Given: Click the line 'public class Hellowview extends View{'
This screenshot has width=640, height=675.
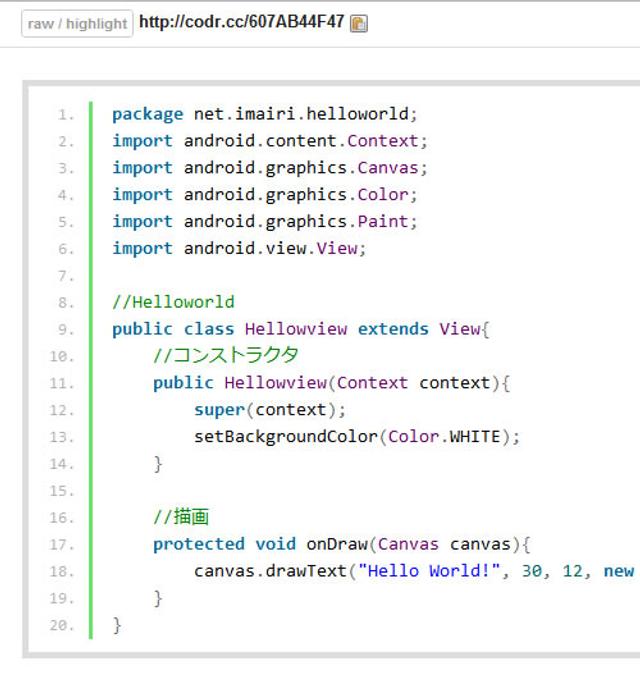Looking at the screenshot, I should coord(301,329).
